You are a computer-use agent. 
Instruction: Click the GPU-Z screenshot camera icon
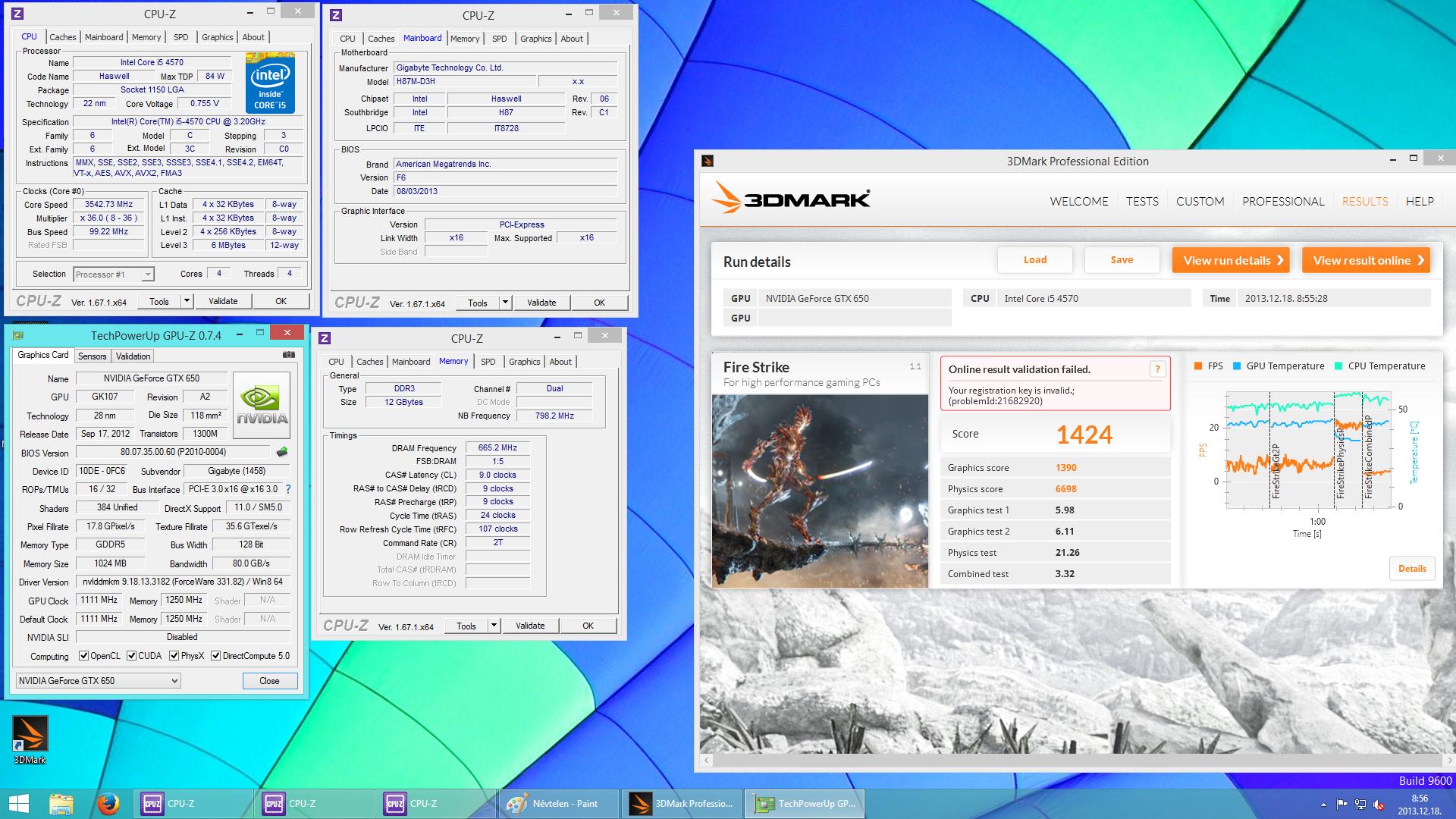pos(288,355)
